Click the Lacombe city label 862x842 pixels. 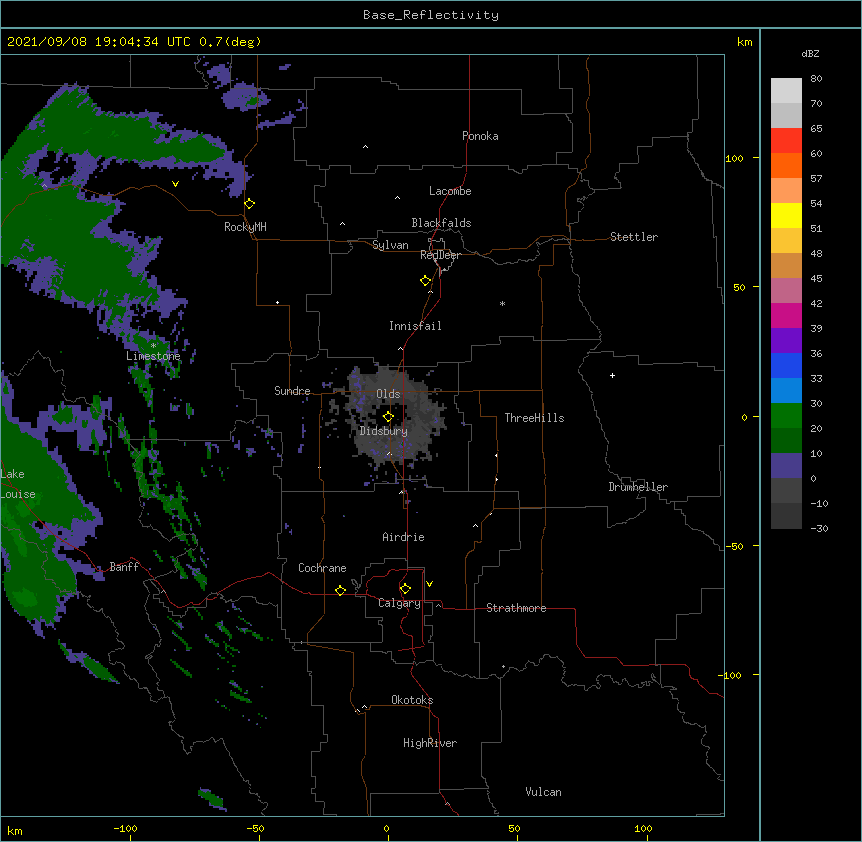pyautogui.click(x=450, y=191)
